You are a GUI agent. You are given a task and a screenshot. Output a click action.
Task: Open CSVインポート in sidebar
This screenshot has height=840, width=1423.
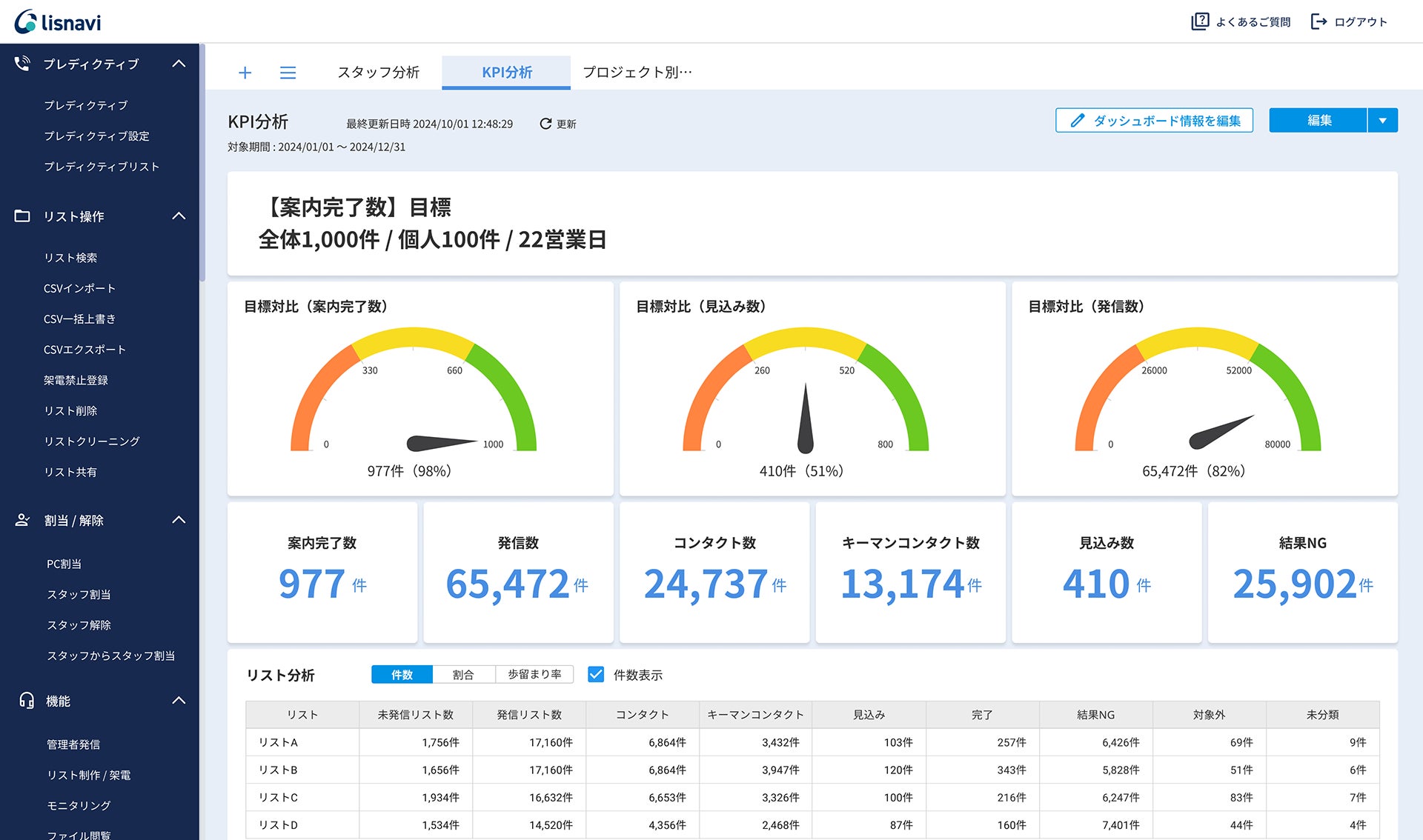click(79, 288)
